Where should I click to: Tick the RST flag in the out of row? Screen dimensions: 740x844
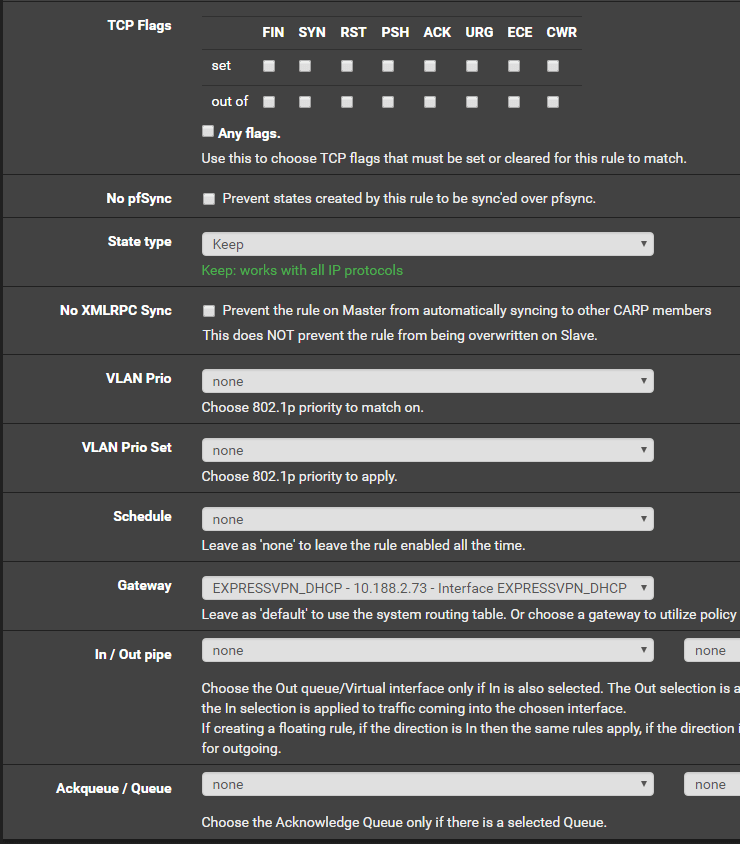347,102
